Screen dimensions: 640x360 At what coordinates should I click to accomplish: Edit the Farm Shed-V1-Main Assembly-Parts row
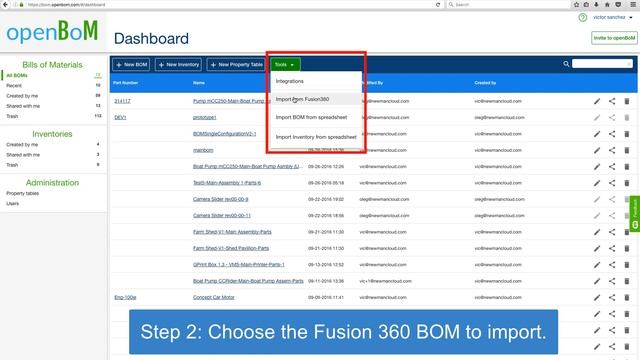[x=597, y=232]
